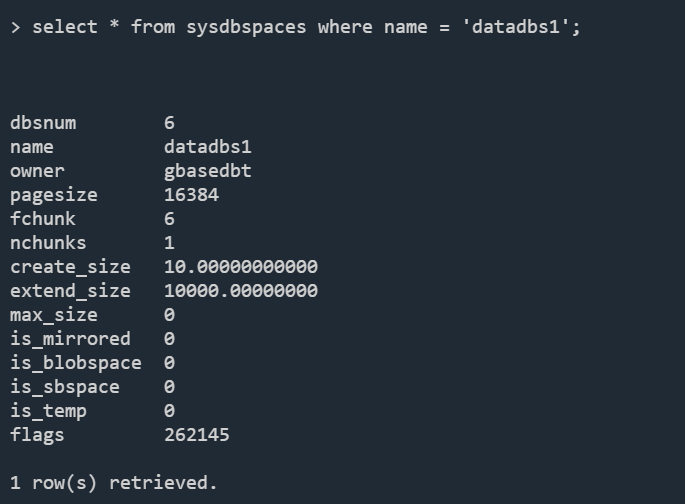This screenshot has width=685, height=504.
Task: Click the create_size value 10.00000000000
Action: click(241, 267)
